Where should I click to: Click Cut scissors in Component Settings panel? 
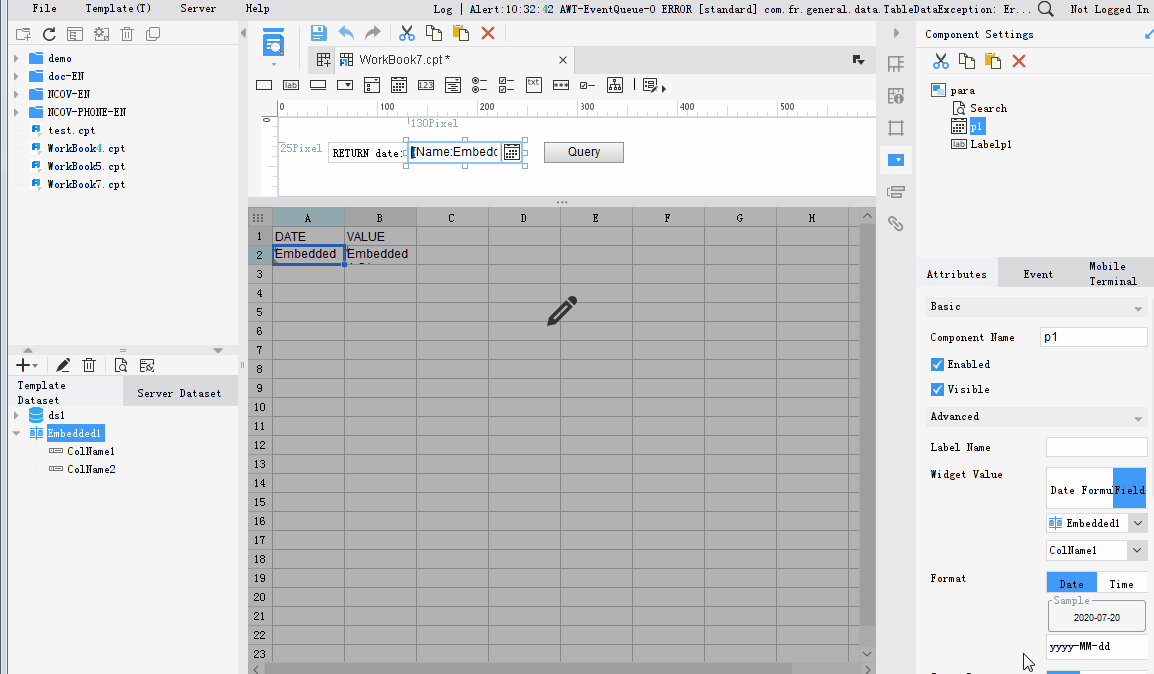941,61
